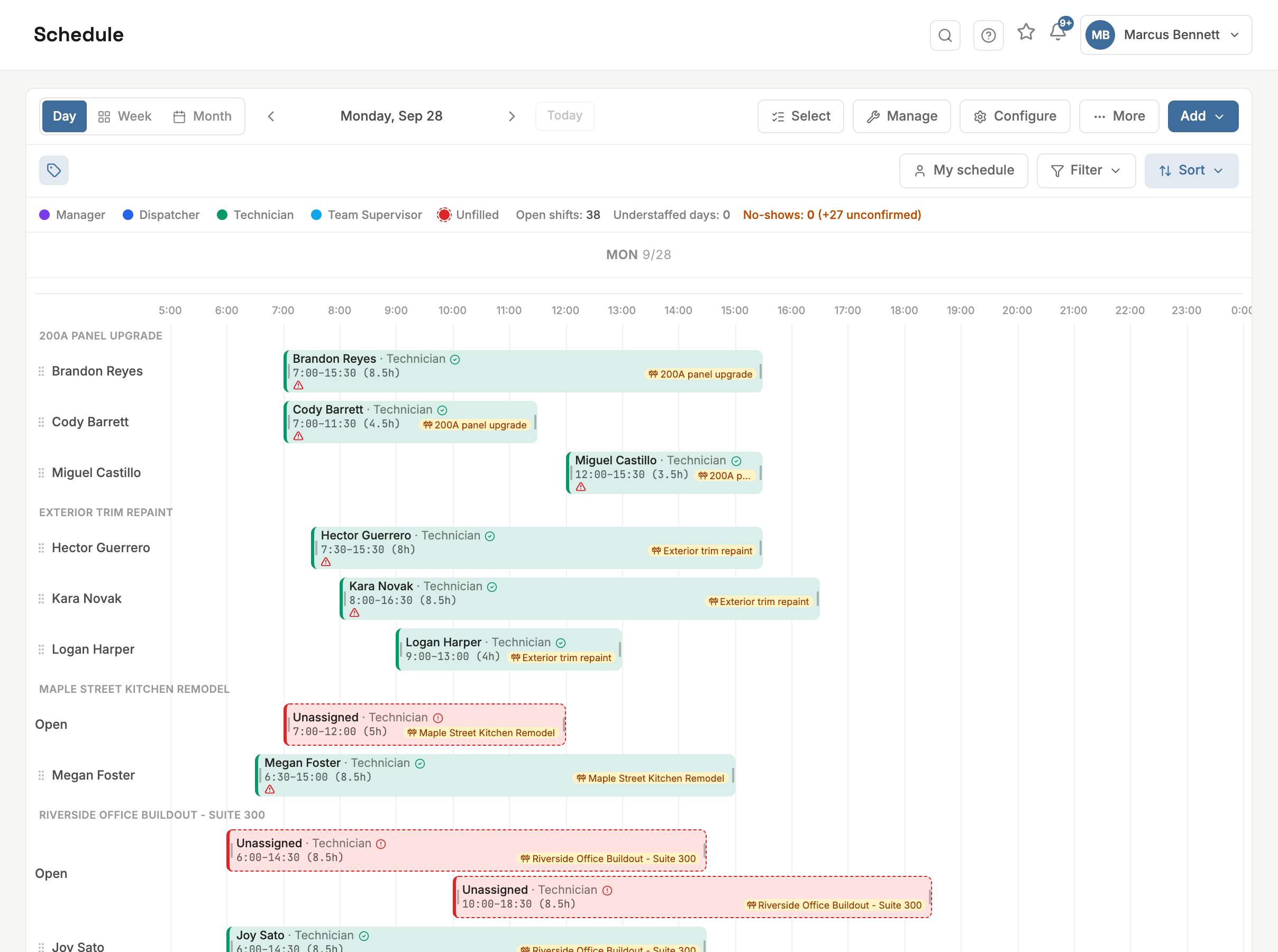Viewport: 1278px width, 952px height.
Task: Toggle My schedule view
Action: point(963,171)
